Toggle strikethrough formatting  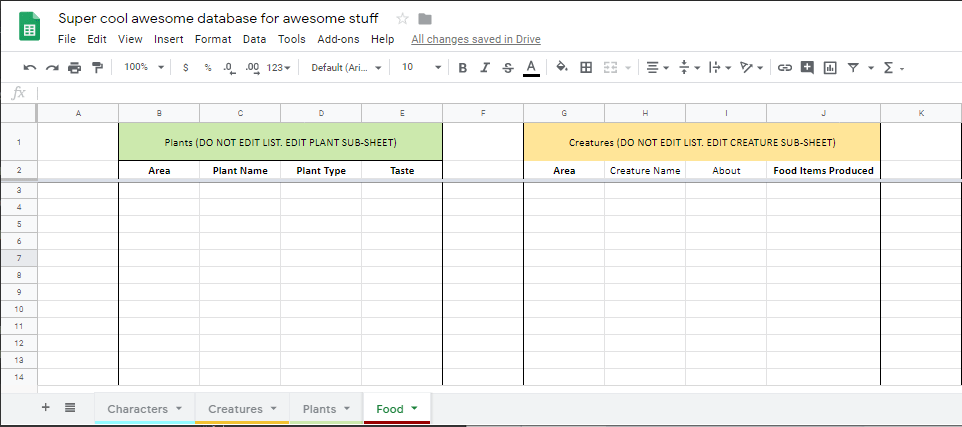point(508,67)
